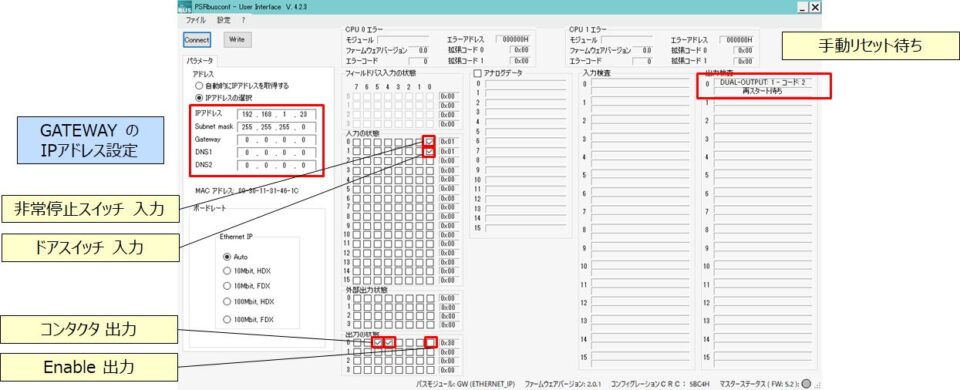Choose 100Mbit, FDX baud rate
Screen dimensions: 960x390
[x=227, y=319]
